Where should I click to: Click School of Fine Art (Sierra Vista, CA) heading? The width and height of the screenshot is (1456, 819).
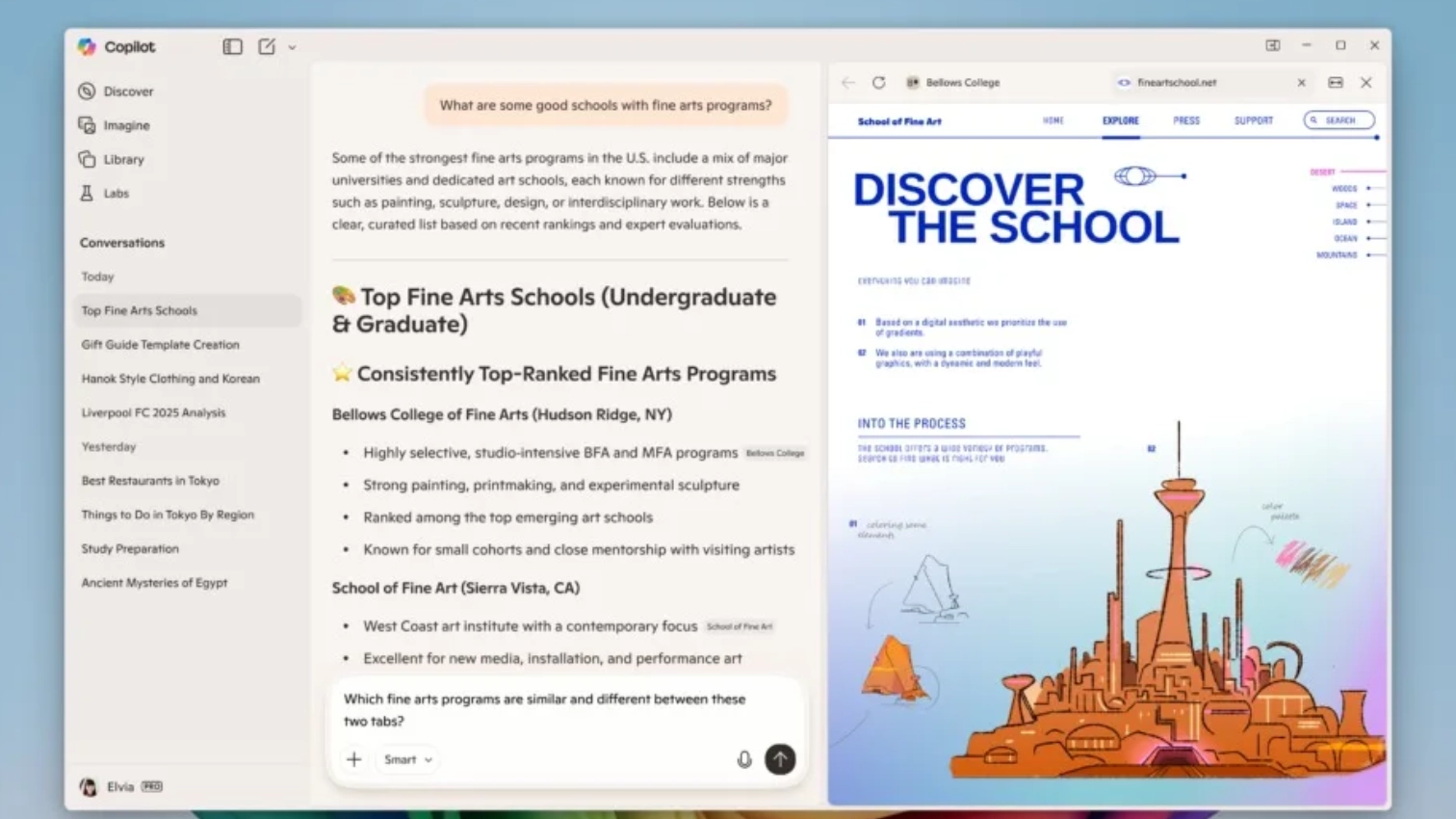click(455, 588)
